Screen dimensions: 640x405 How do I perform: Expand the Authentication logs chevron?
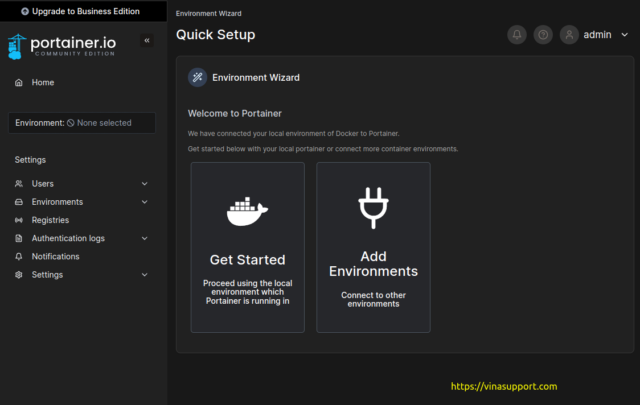pos(145,239)
